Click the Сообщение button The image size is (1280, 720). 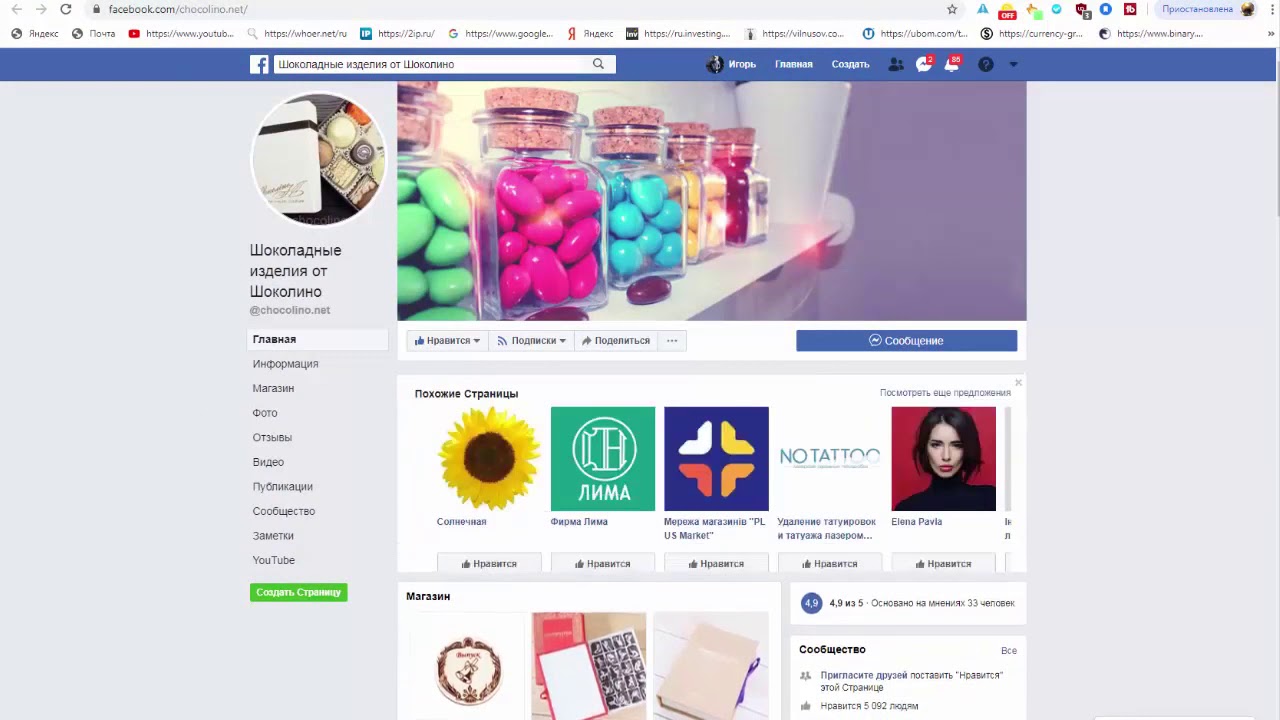click(x=906, y=341)
